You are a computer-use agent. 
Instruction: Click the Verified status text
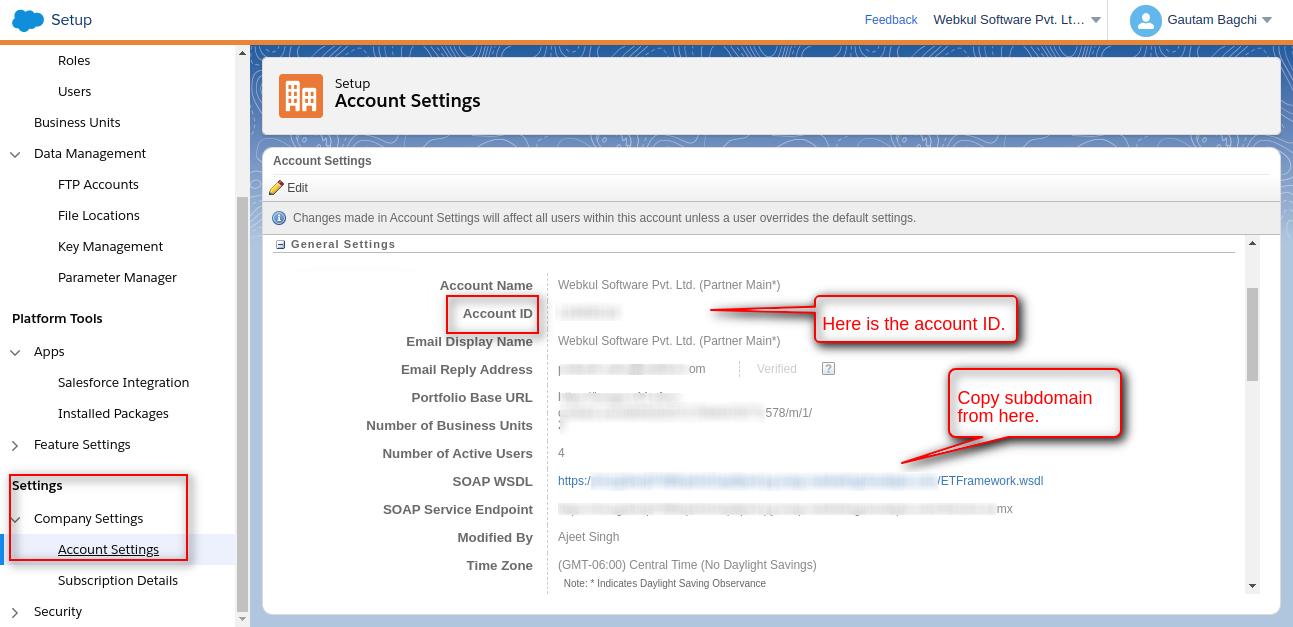pyautogui.click(x=776, y=369)
